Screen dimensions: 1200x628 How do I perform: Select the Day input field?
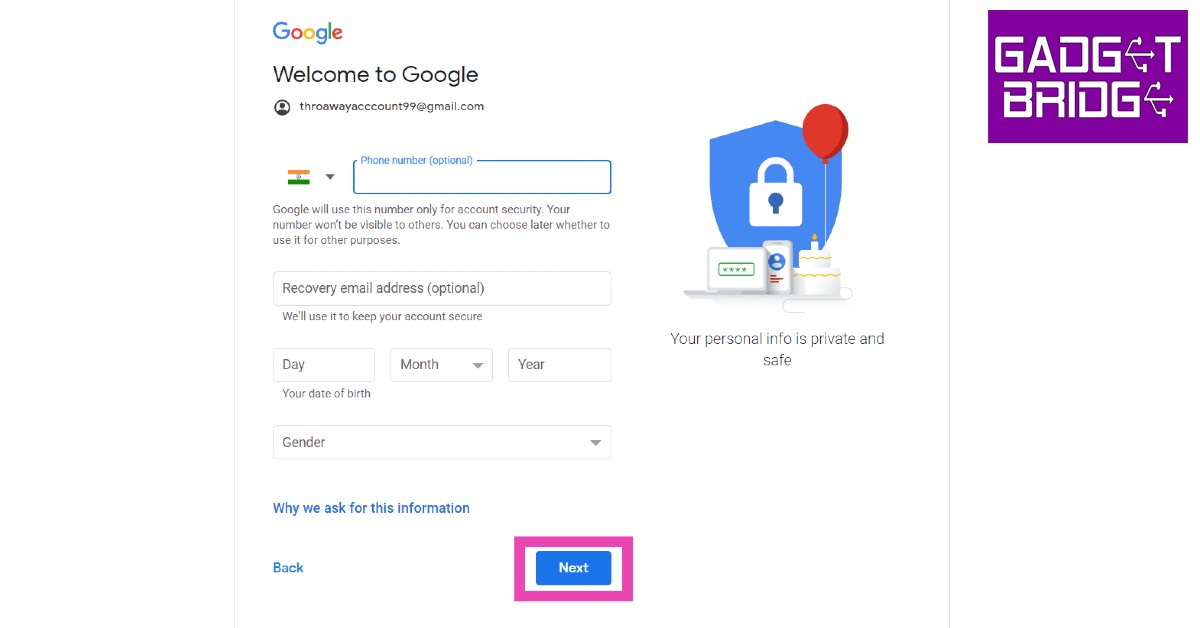pos(323,365)
